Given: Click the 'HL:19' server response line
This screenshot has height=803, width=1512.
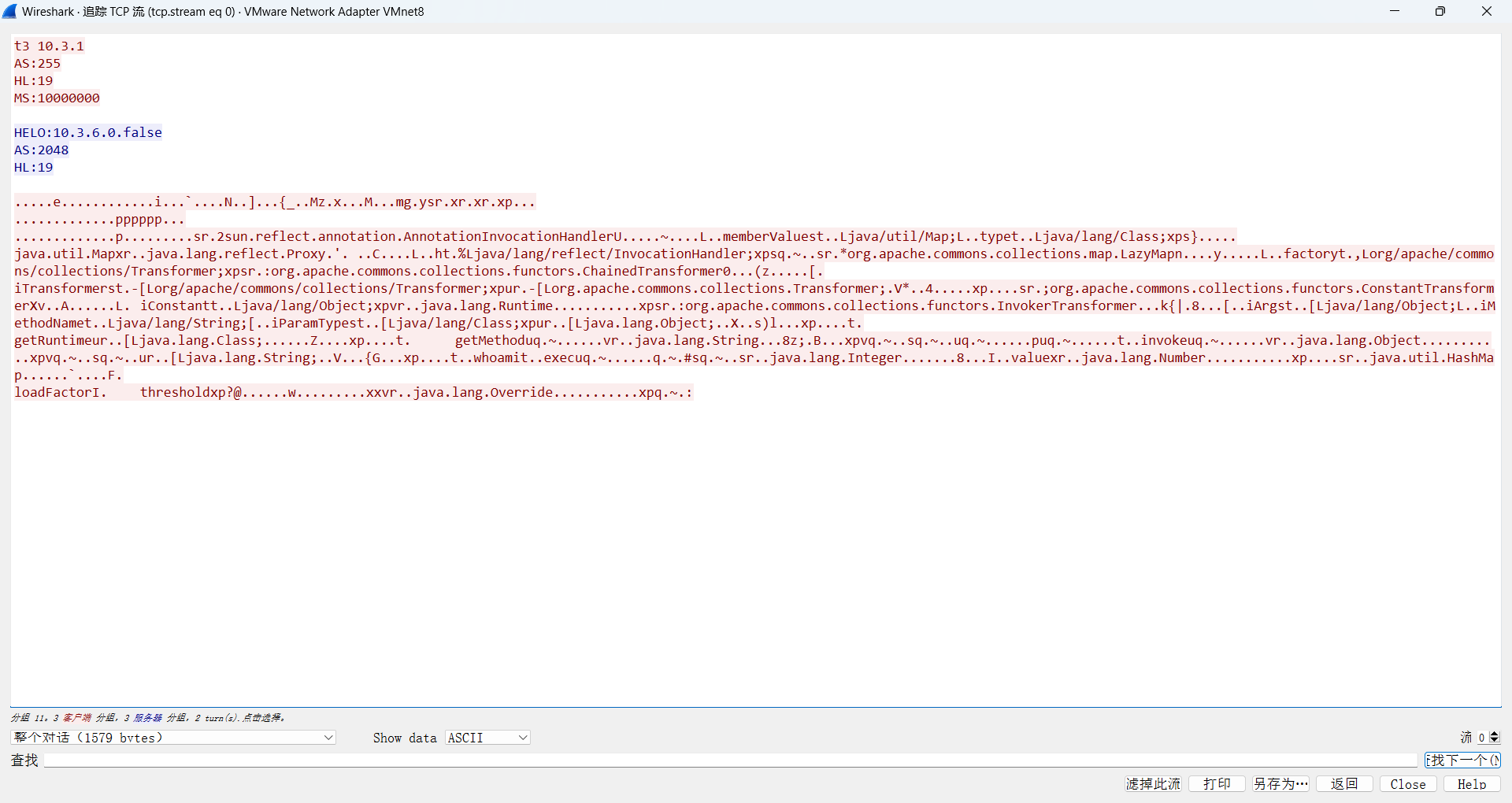Looking at the screenshot, I should 33,168.
